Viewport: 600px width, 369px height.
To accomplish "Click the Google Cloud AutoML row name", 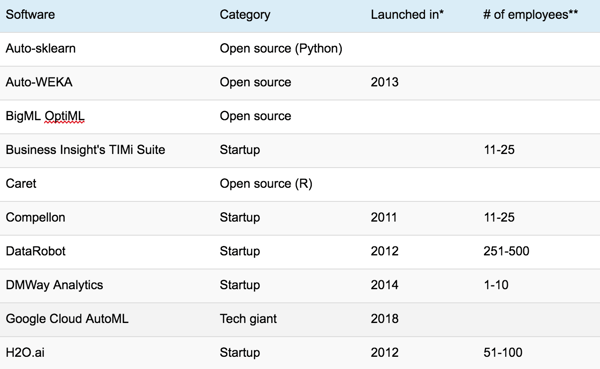I will pyautogui.click(x=67, y=319).
